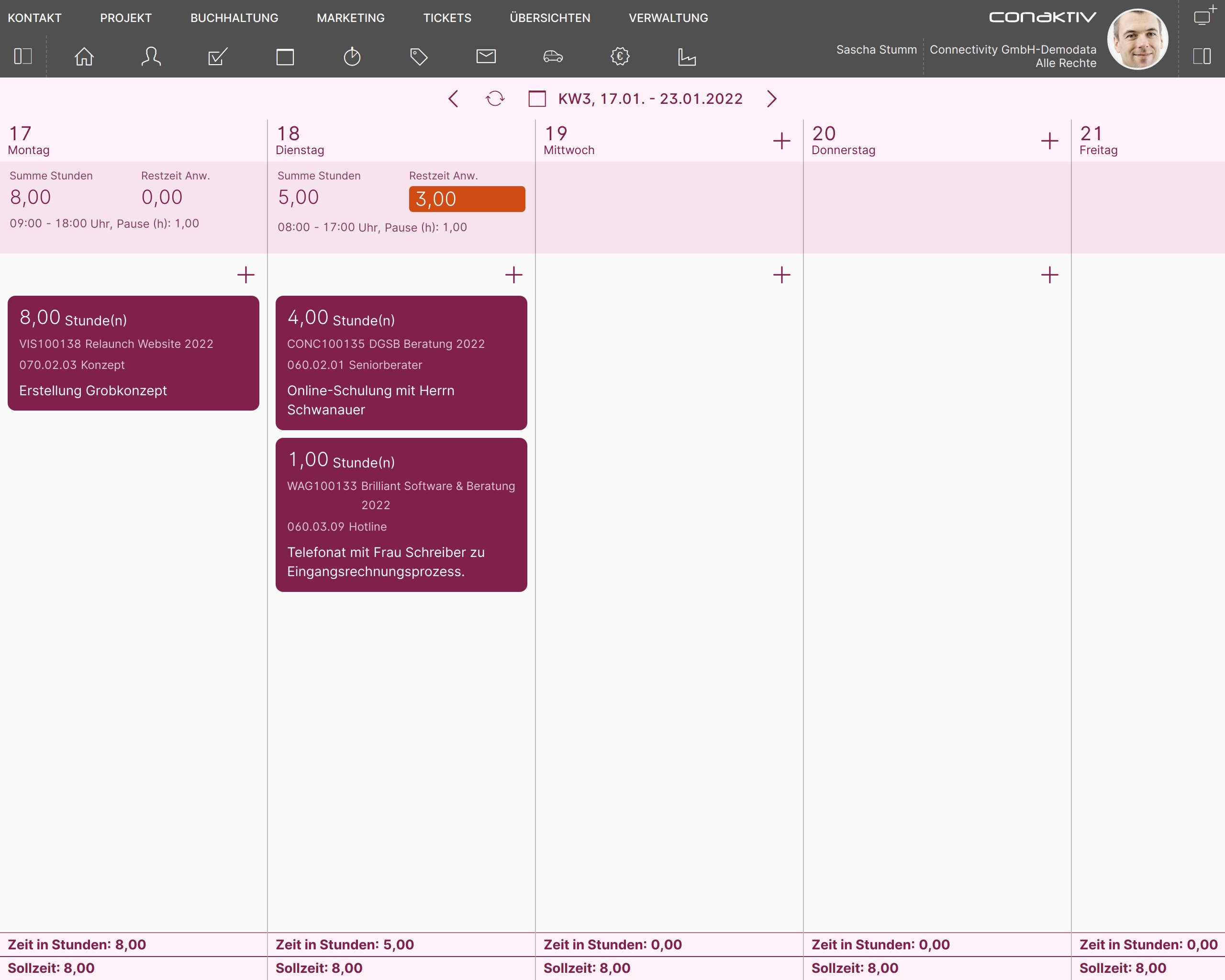
Task: Open the tasks checkmark icon
Action: point(218,56)
